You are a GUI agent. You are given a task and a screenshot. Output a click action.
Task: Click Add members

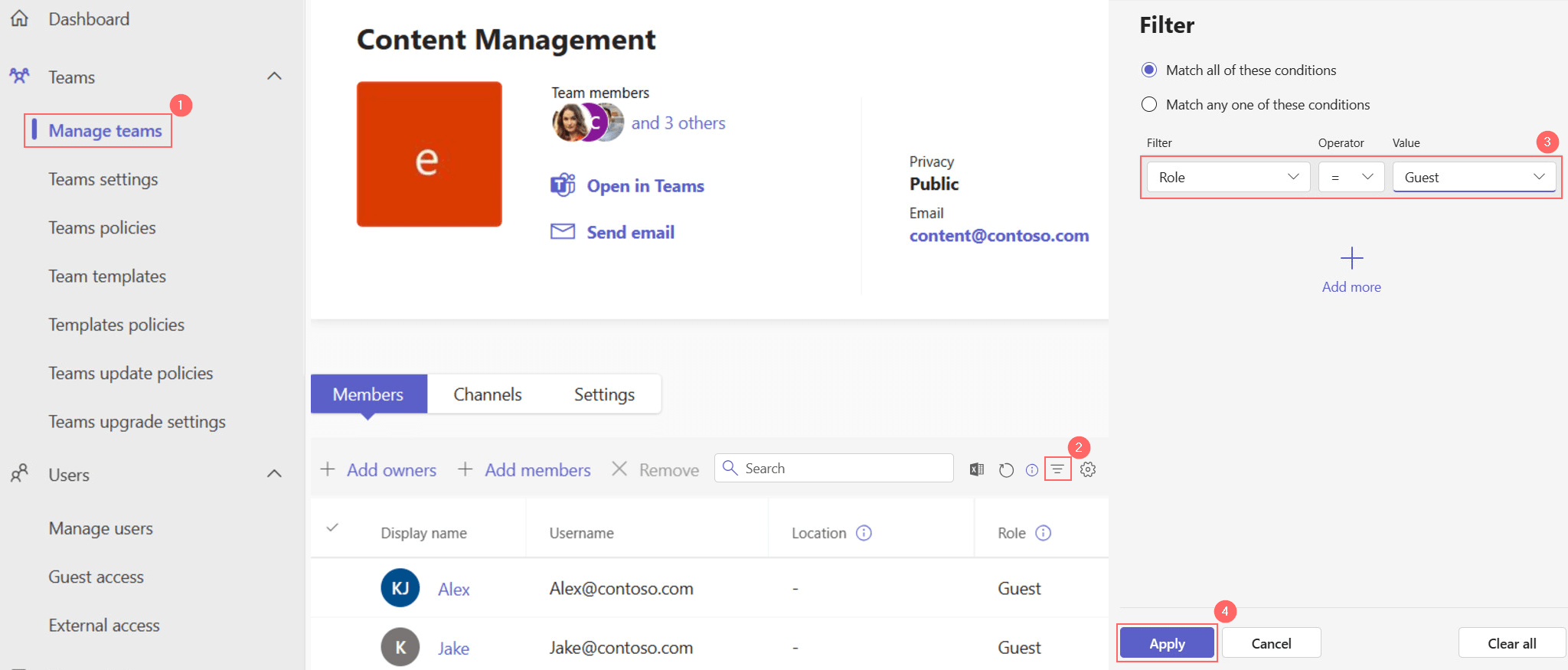coord(537,469)
